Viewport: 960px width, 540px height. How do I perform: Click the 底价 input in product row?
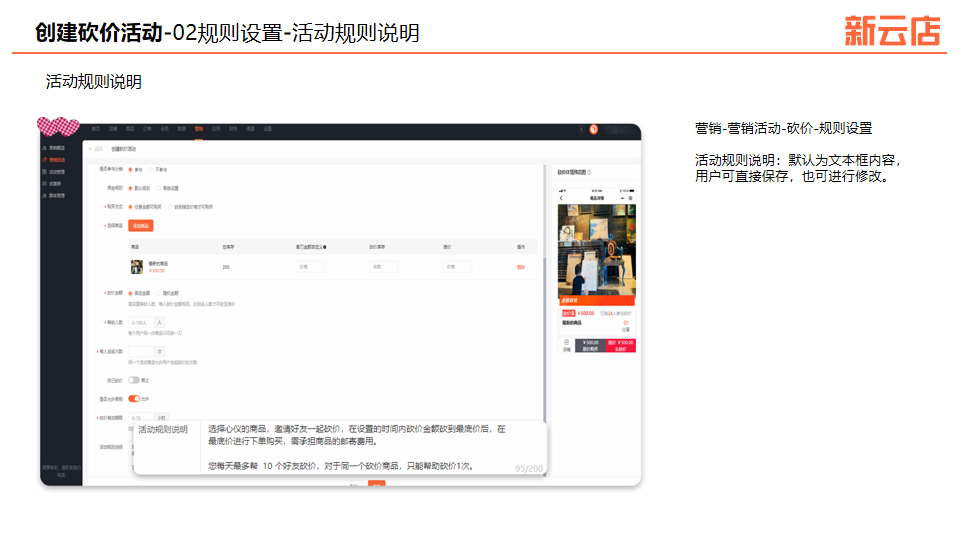[457, 267]
